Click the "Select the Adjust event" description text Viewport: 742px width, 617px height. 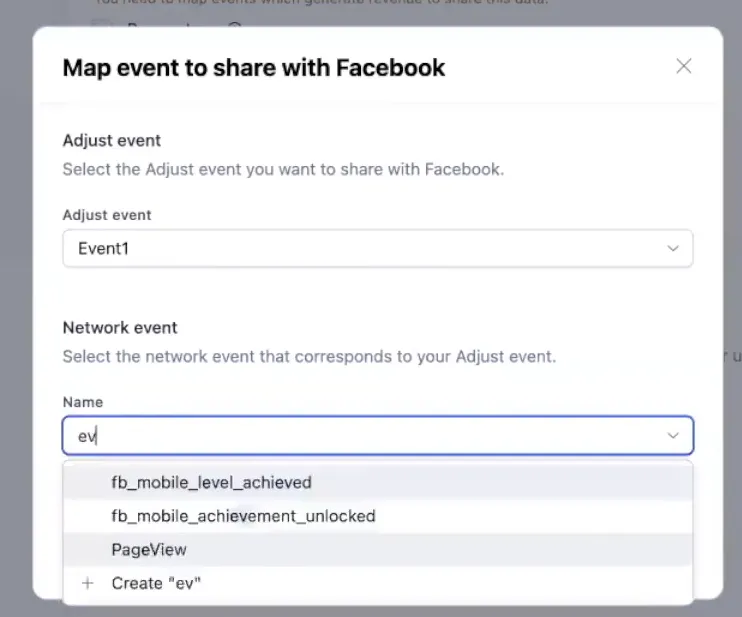click(283, 169)
